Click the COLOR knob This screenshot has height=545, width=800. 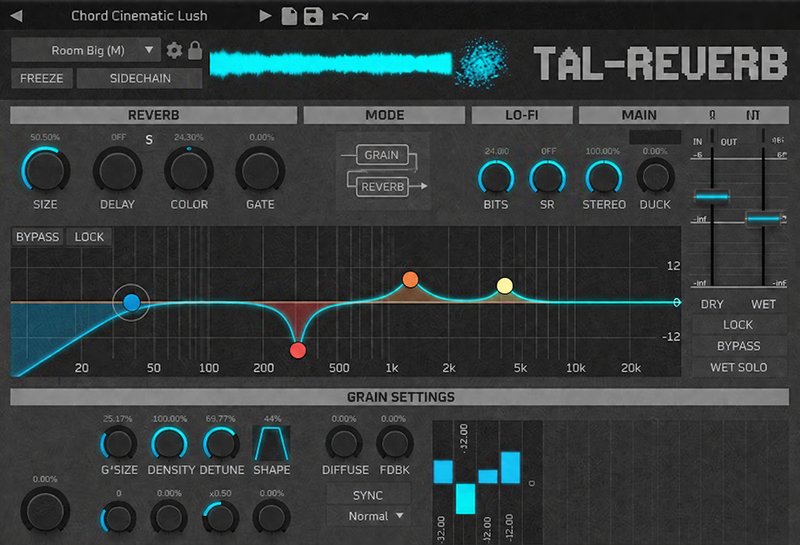189,170
